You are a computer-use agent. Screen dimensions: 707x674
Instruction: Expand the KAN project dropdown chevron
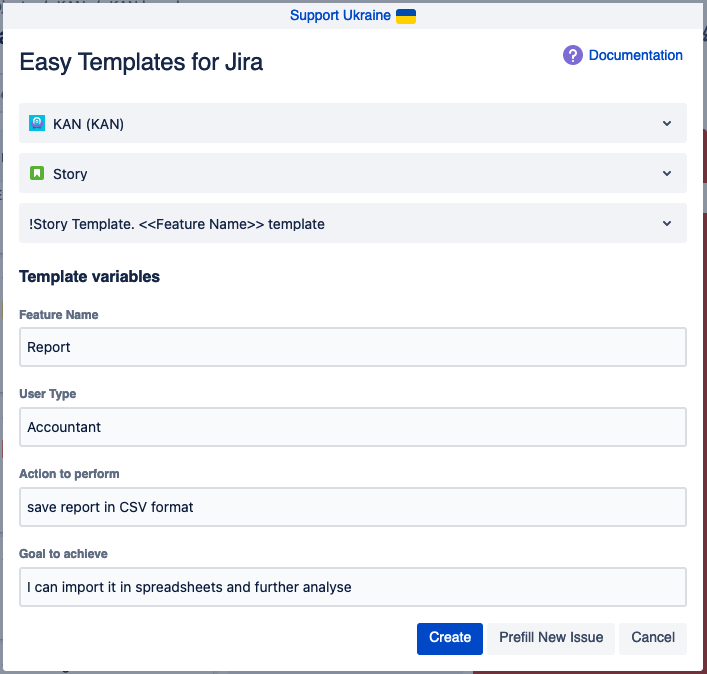tap(667, 123)
